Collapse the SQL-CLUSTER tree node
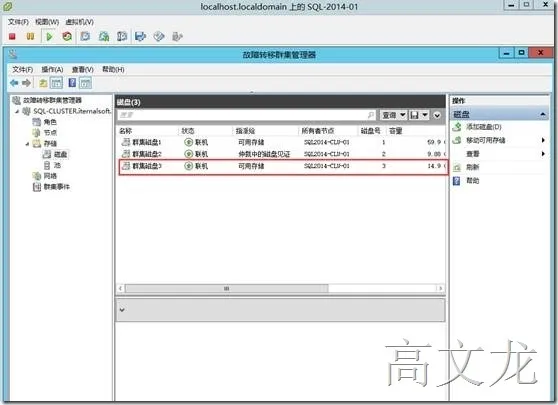This screenshot has height=405, width=558. click(17, 111)
